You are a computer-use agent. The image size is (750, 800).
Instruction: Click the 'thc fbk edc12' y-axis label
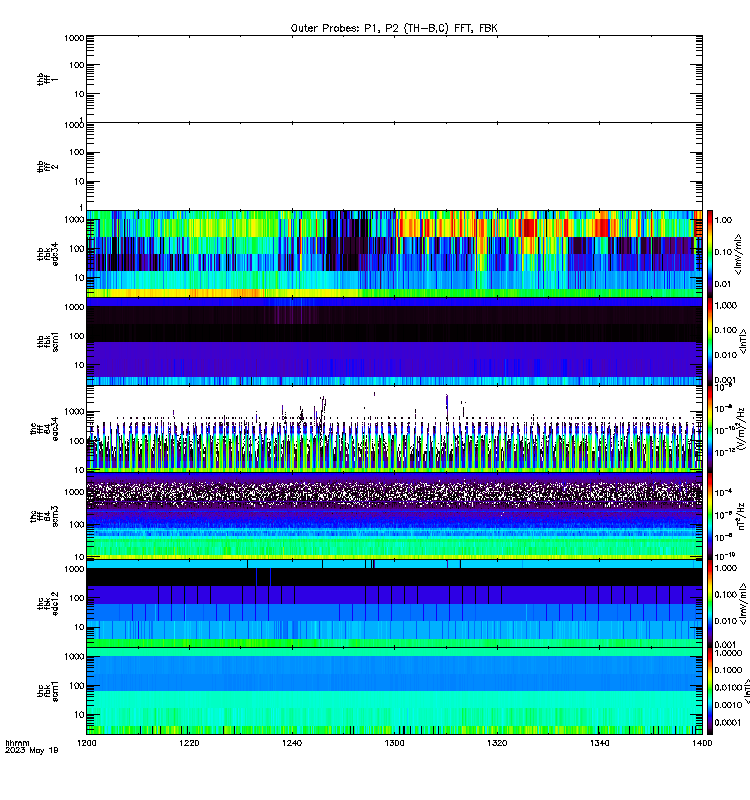pyautogui.click(x=47, y=604)
